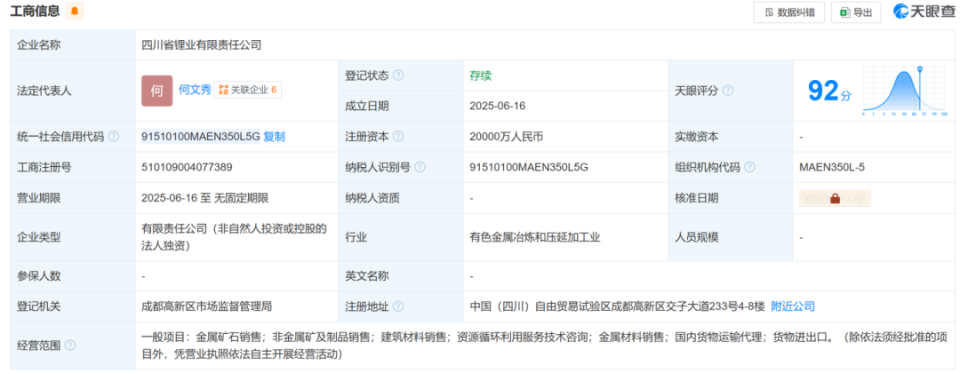Click the red 何 avatar
Image resolution: width=960 pixels, height=374 pixels.
tap(157, 91)
